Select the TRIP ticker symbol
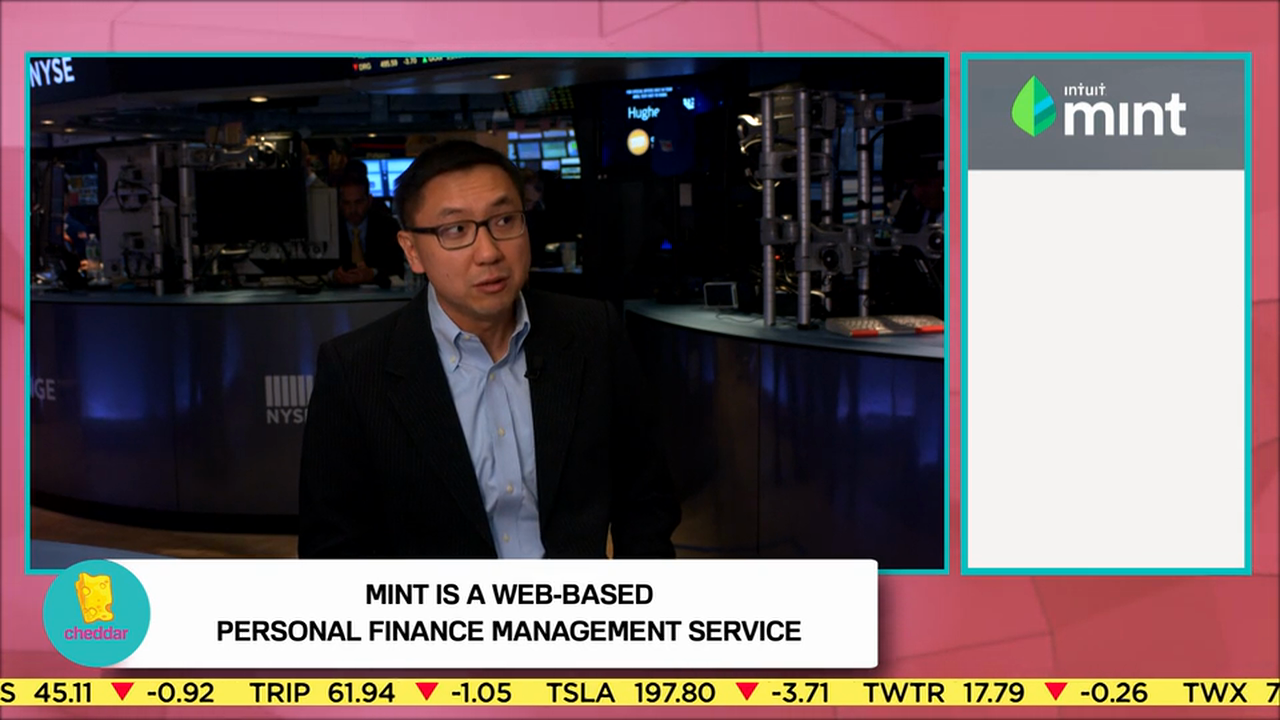Screen dimensions: 1280x720 tap(281, 692)
